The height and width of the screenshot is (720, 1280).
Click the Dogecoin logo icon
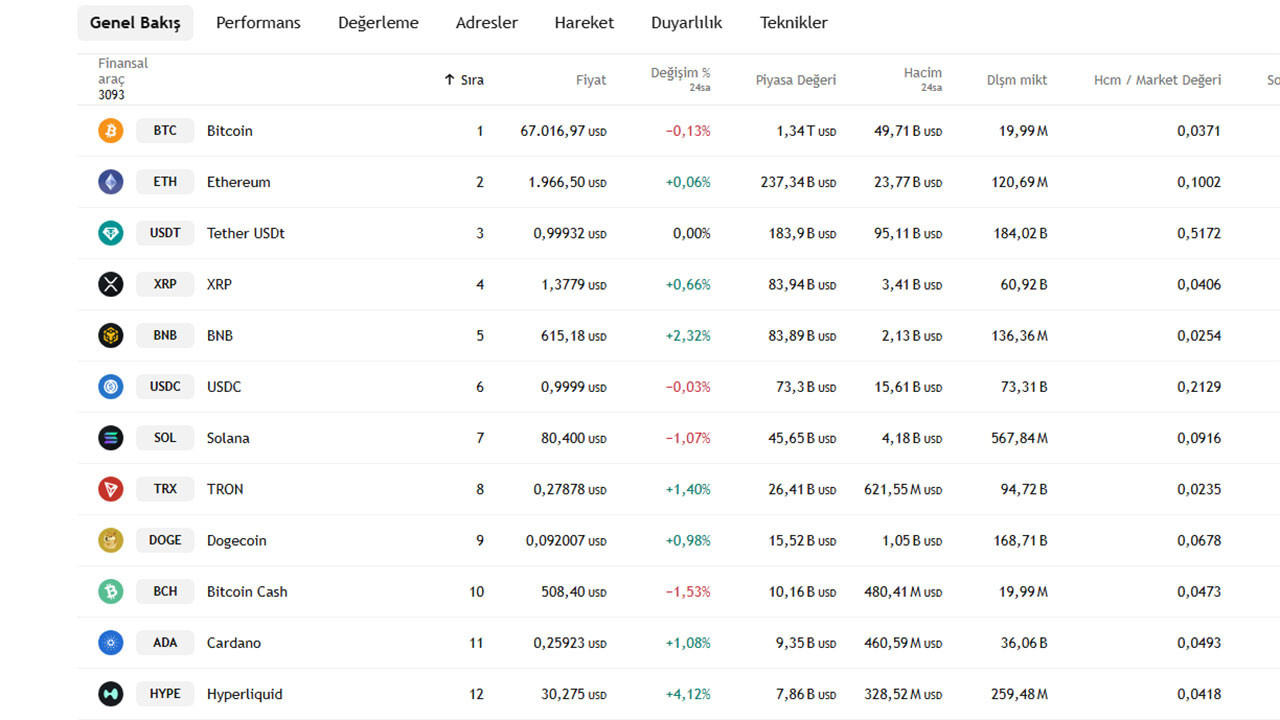coord(111,540)
